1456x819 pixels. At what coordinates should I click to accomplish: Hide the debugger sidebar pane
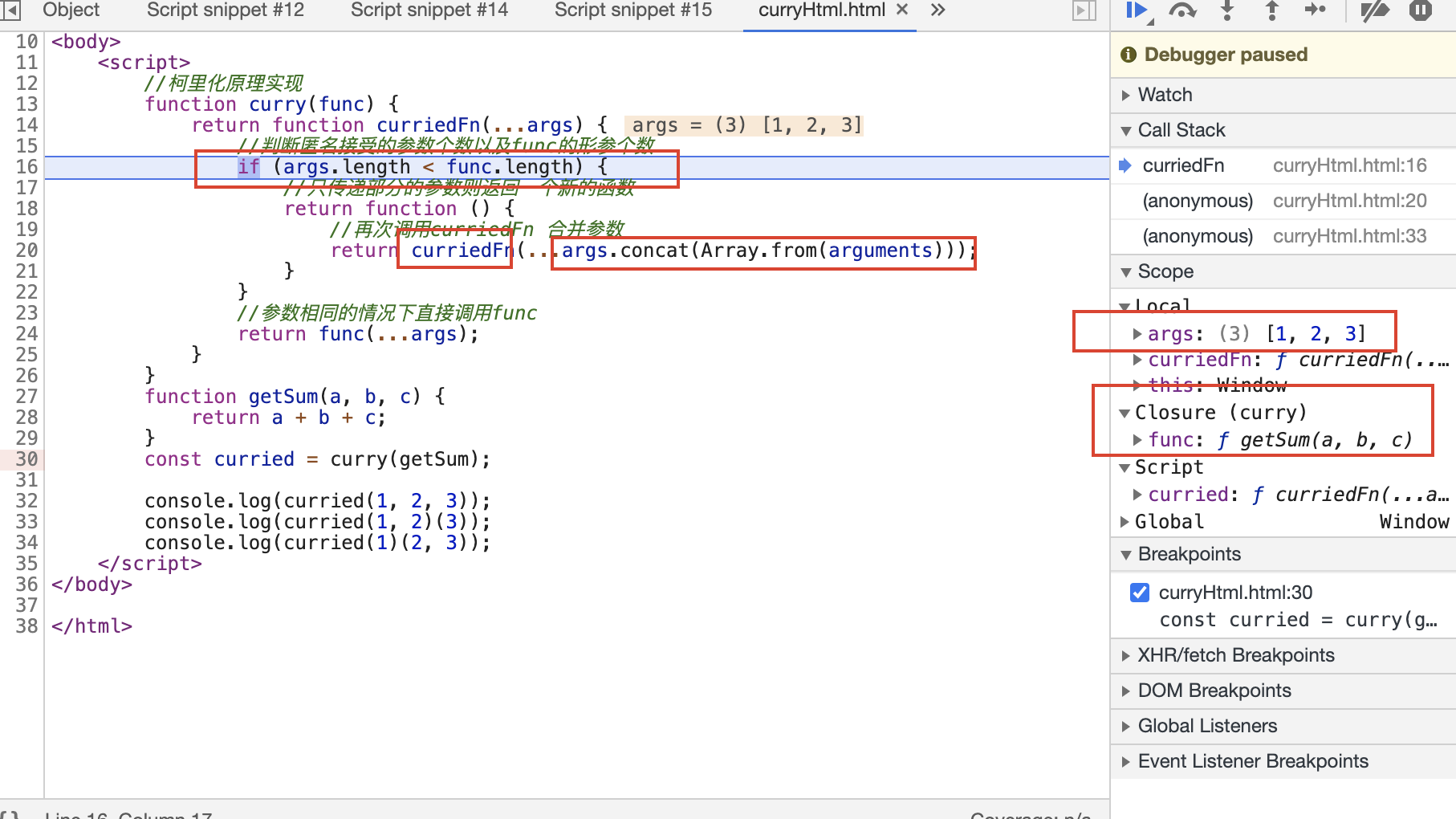[1084, 10]
